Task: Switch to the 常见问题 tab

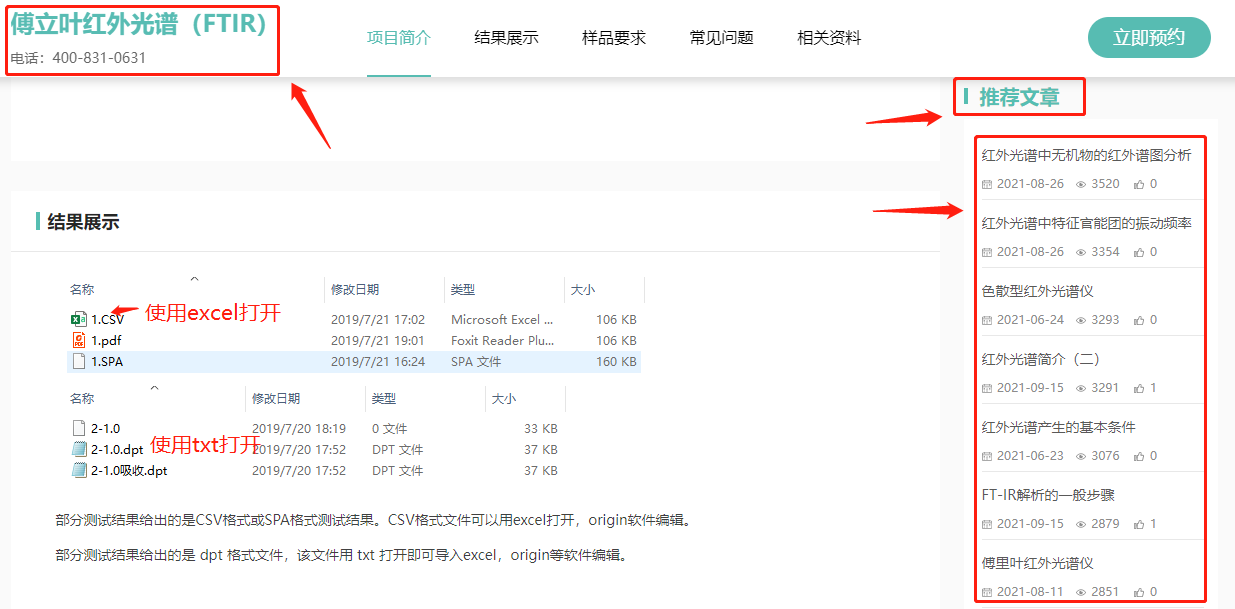Action: click(x=720, y=37)
